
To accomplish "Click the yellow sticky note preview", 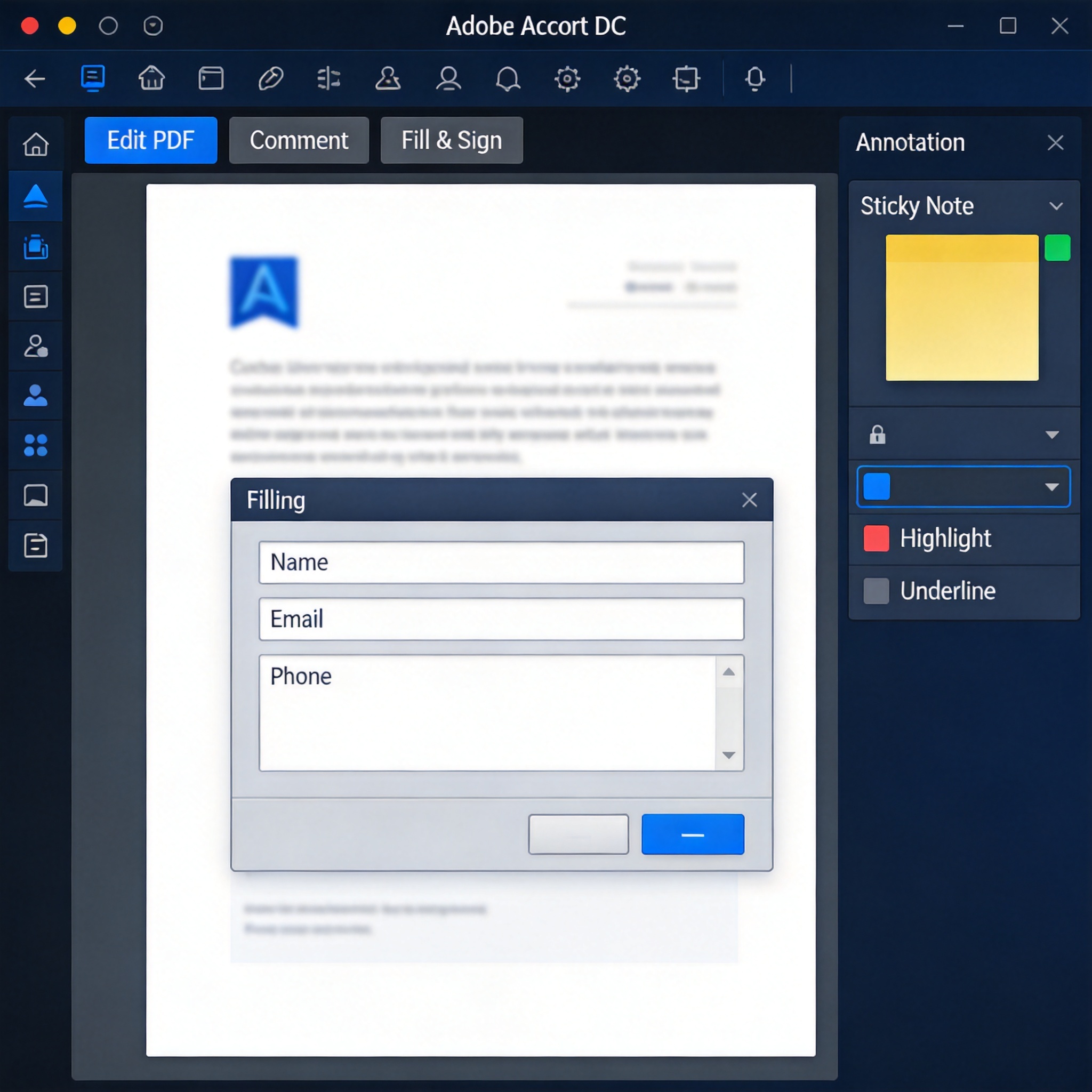I will click(962, 308).
